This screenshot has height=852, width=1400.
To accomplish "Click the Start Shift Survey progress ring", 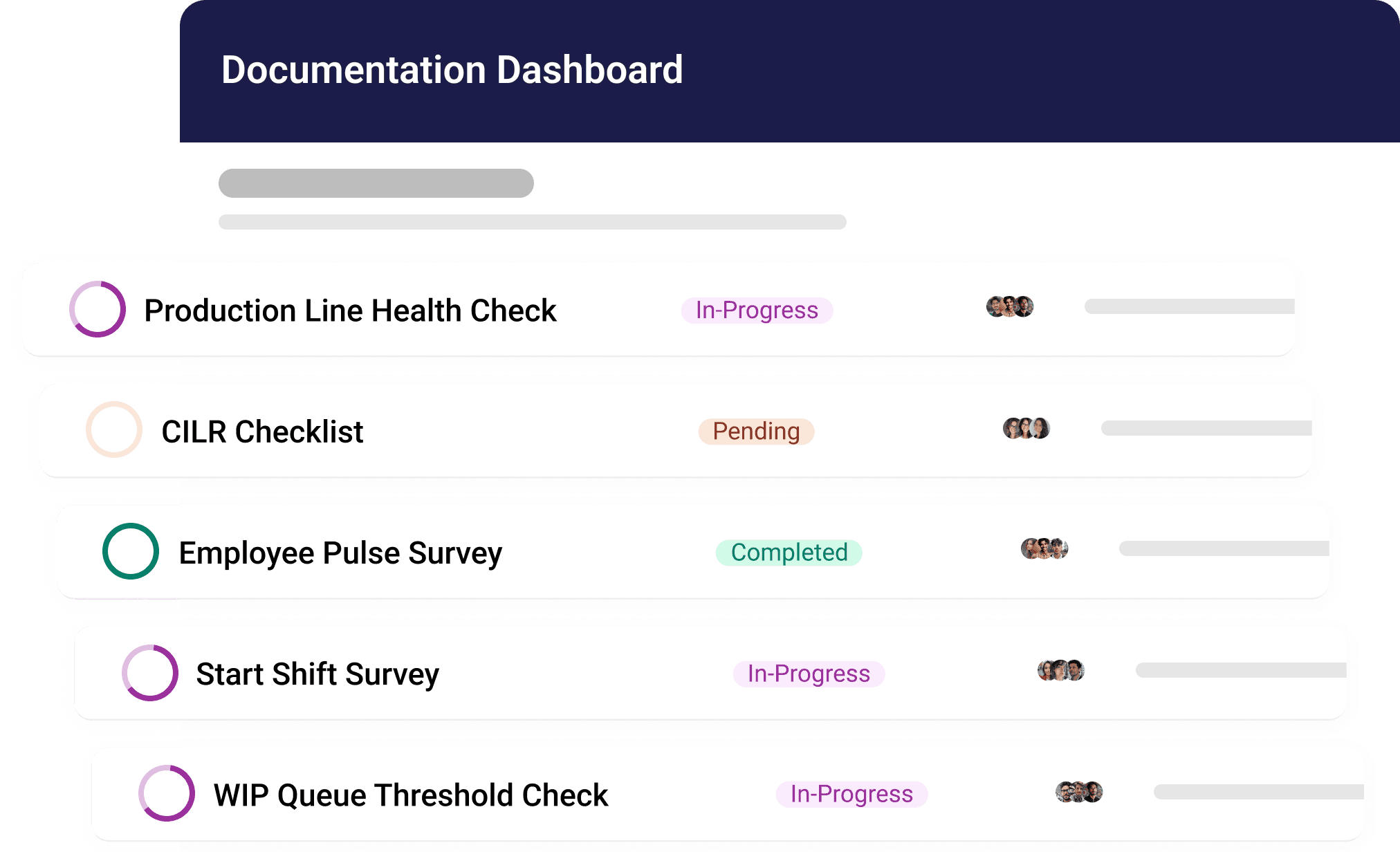I will [150, 673].
